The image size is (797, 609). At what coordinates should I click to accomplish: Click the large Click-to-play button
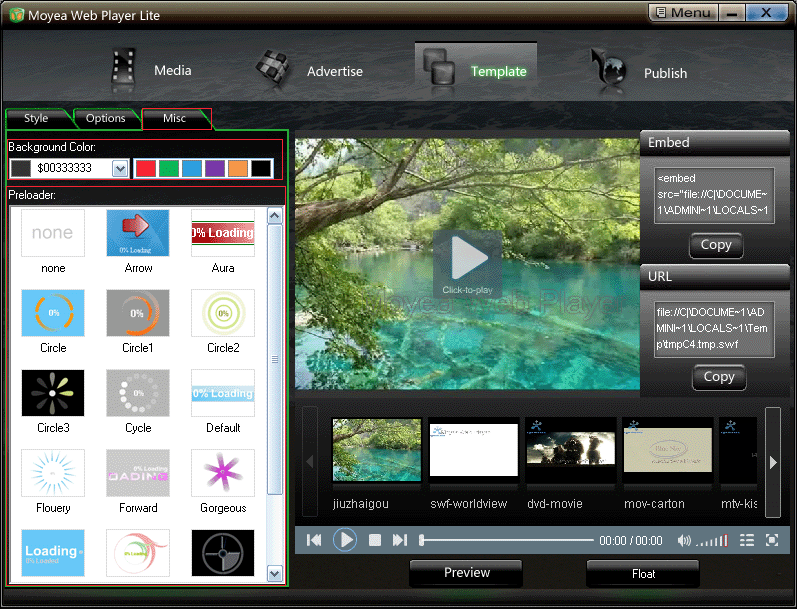(468, 263)
